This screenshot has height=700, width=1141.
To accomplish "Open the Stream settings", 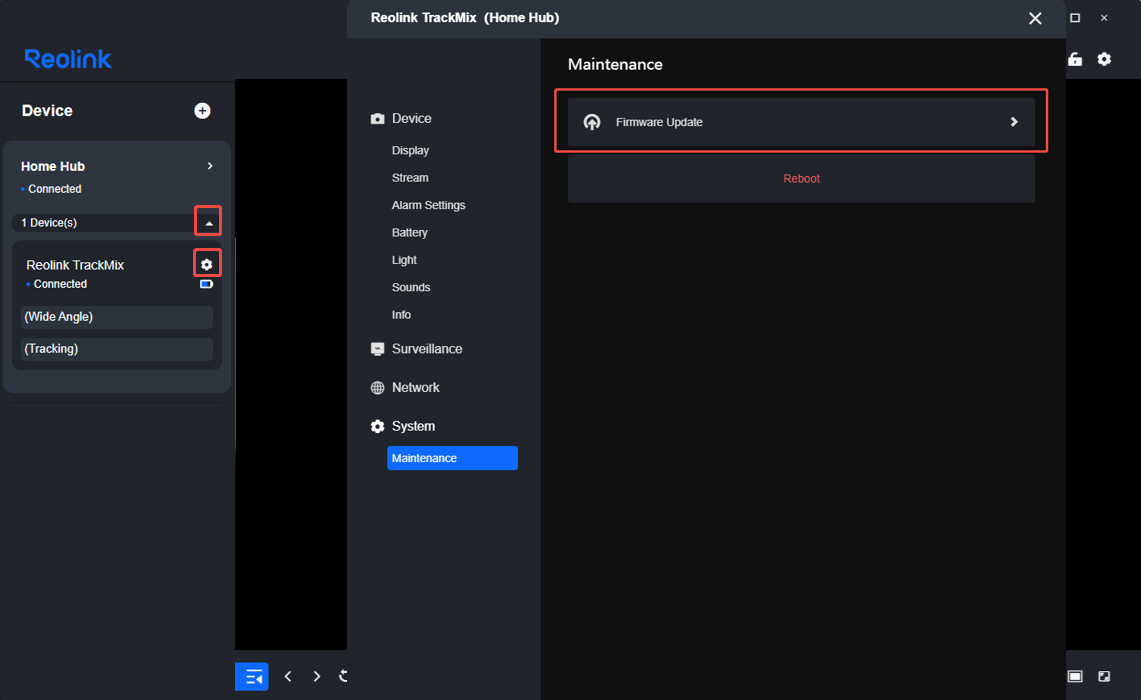I will [410, 178].
